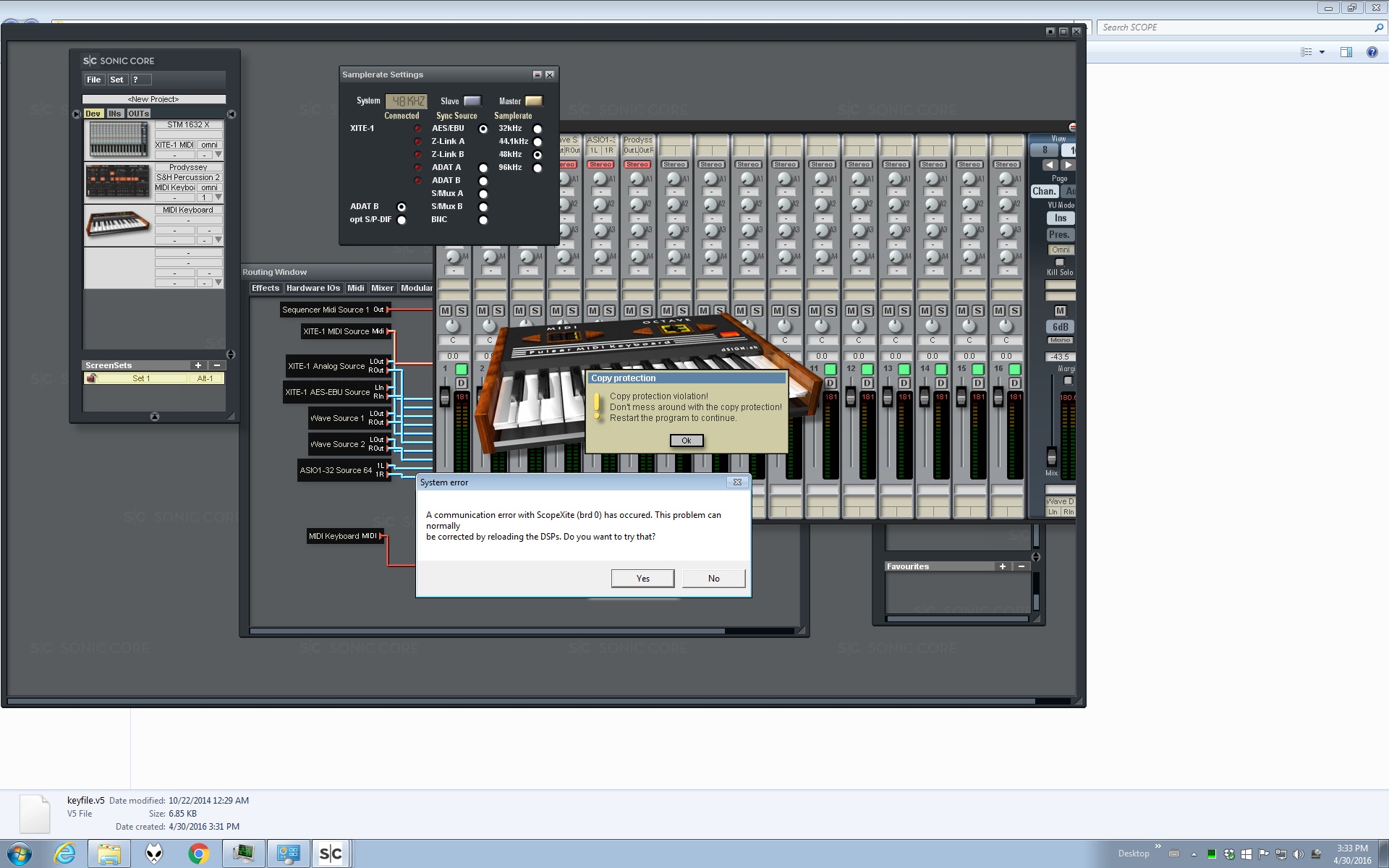Click the up-arrow icon at bottom of project panel
Image resolution: width=1389 pixels, height=868 pixels.
pyautogui.click(x=154, y=417)
